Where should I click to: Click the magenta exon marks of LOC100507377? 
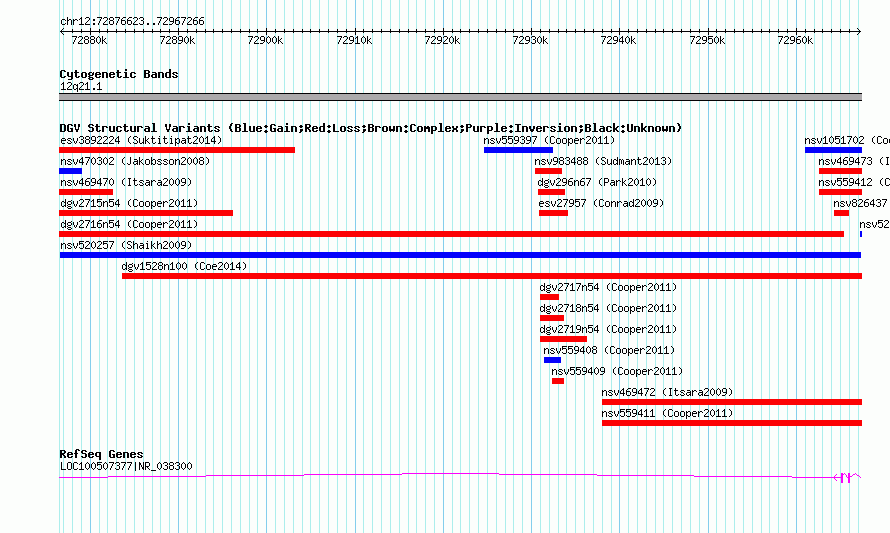[x=846, y=478]
